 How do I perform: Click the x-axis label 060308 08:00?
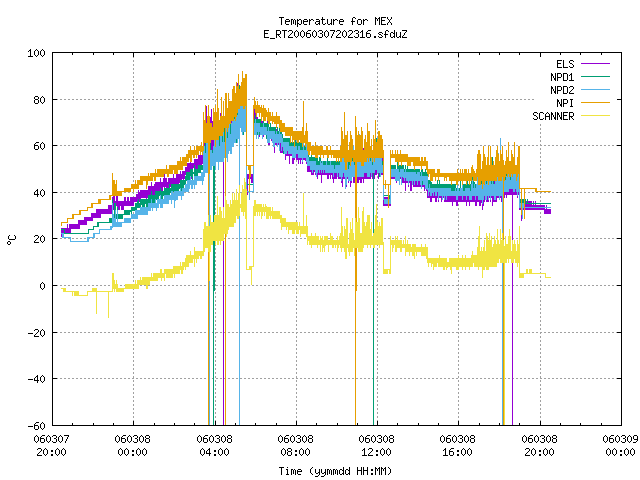(x=296, y=446)
